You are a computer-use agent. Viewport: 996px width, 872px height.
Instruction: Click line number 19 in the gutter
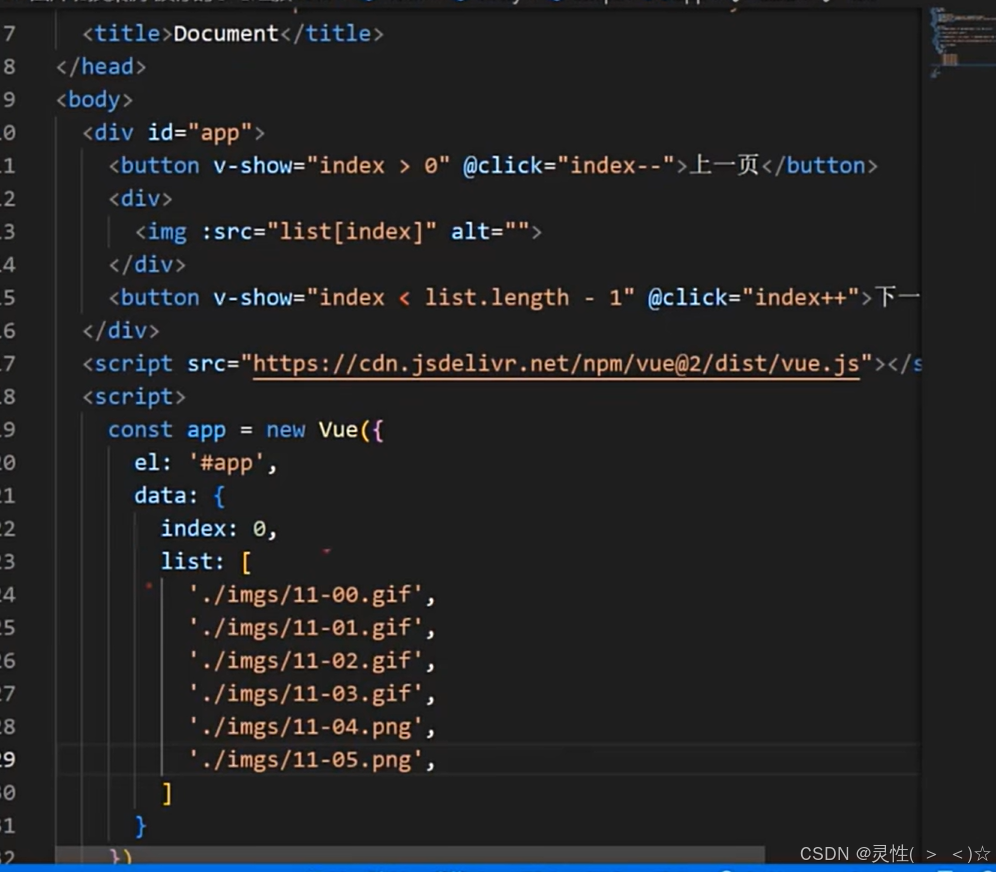(x=12, y=429)
